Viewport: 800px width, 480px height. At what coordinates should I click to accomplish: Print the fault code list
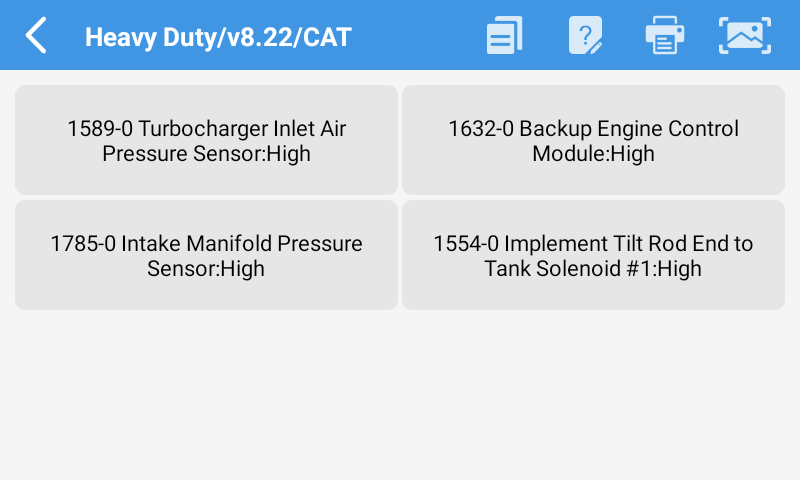click(665, 36)
